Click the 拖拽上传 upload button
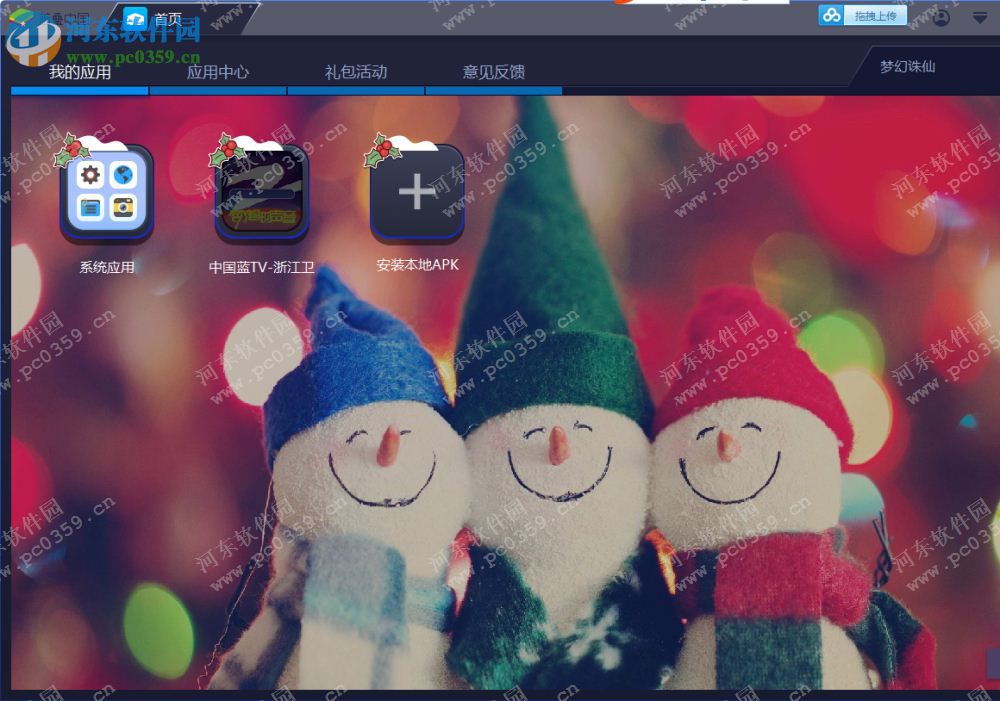 pyautogui.click(x=873, y=15)
